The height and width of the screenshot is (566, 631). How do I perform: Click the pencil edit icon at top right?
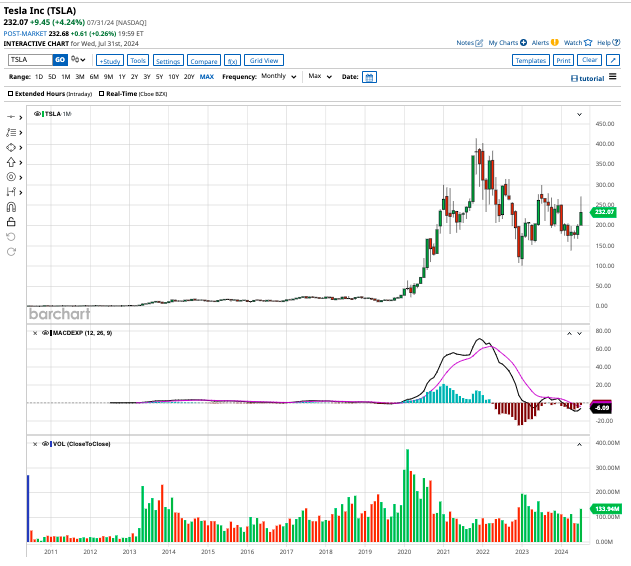(x=613, y=60)
